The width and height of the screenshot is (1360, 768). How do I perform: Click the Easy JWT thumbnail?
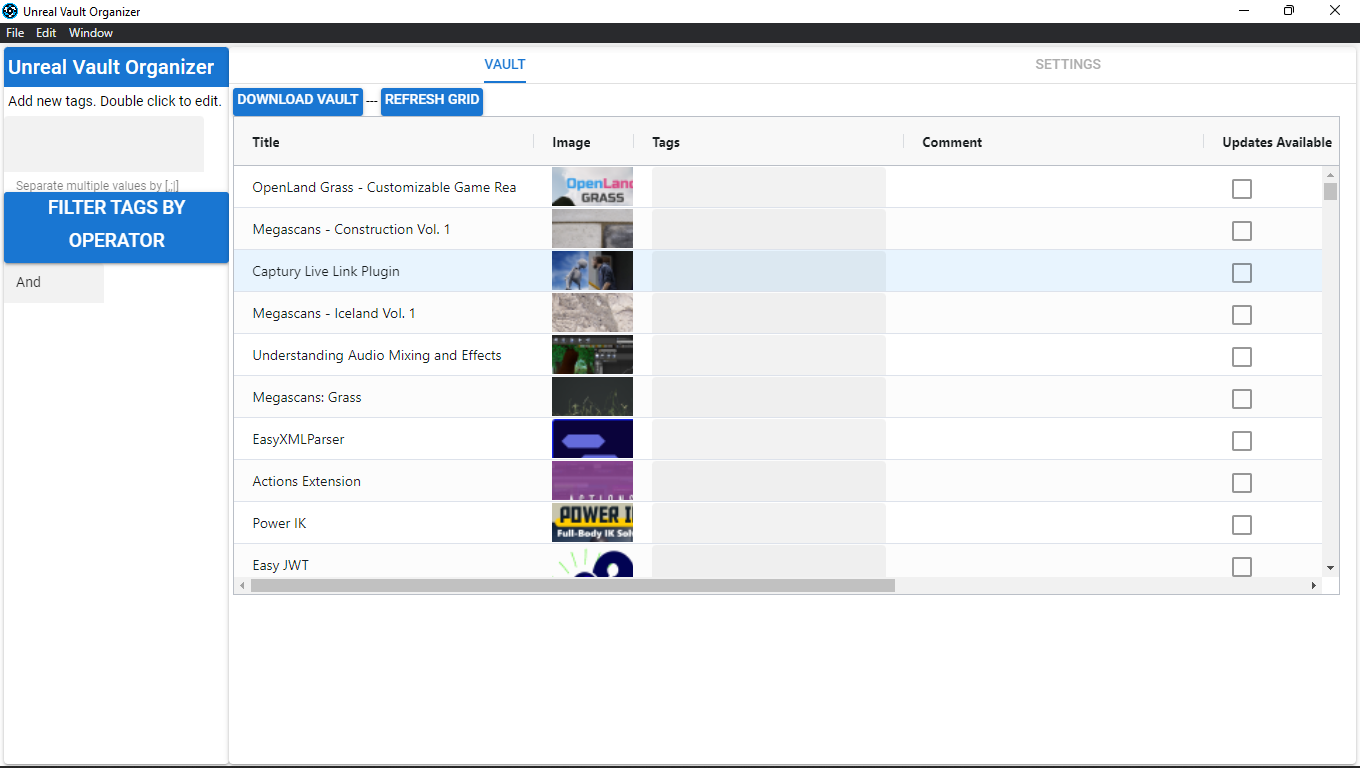(x=592, y=562)
